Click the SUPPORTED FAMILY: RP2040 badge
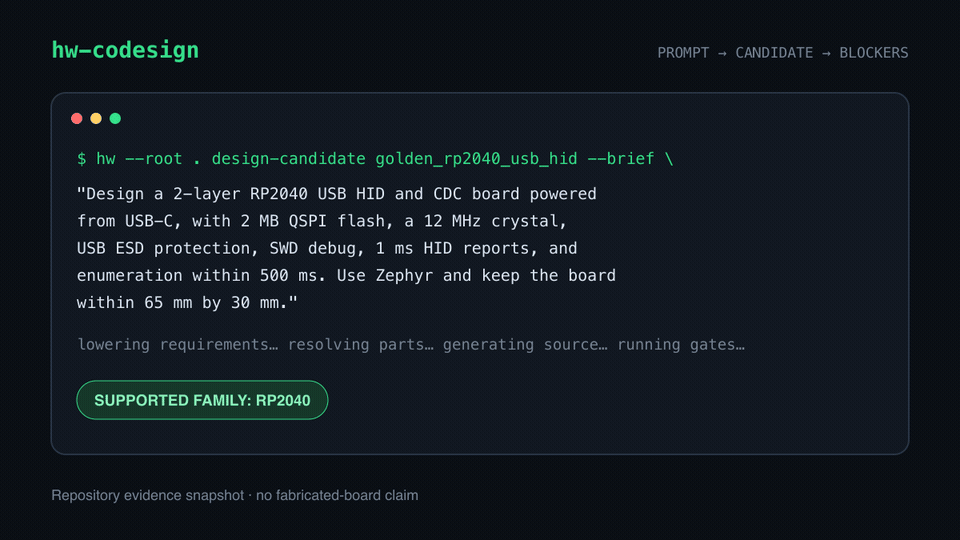 pyautogui.click(x=202, y=400)
